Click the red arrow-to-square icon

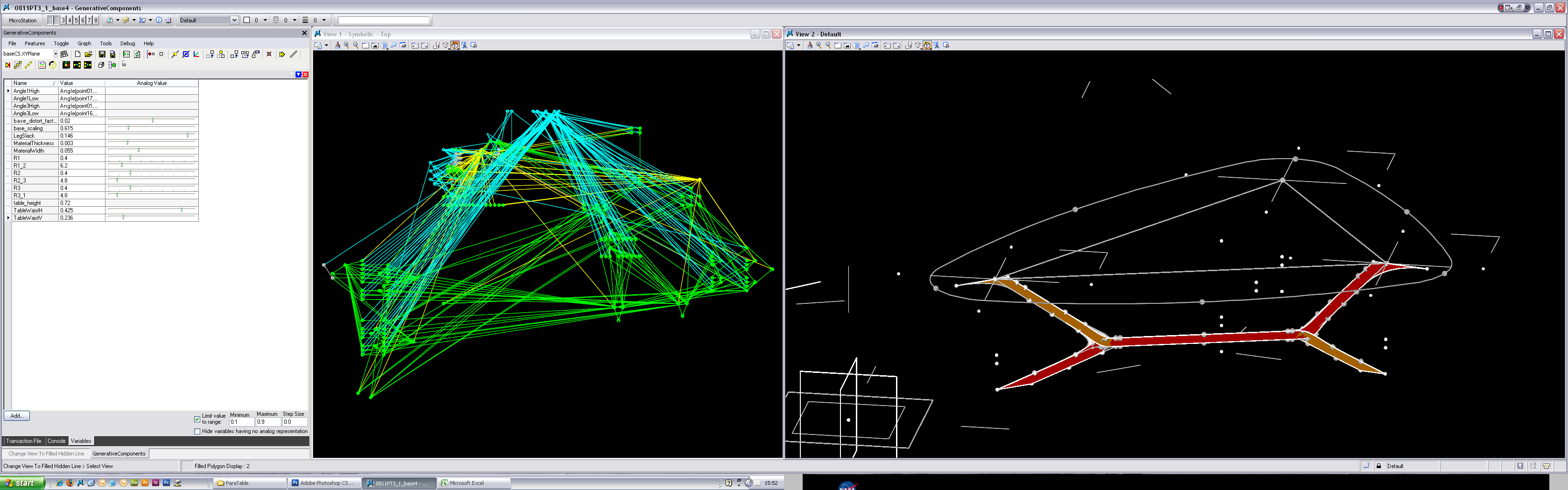pyautogui.click(x=150, y=54)
